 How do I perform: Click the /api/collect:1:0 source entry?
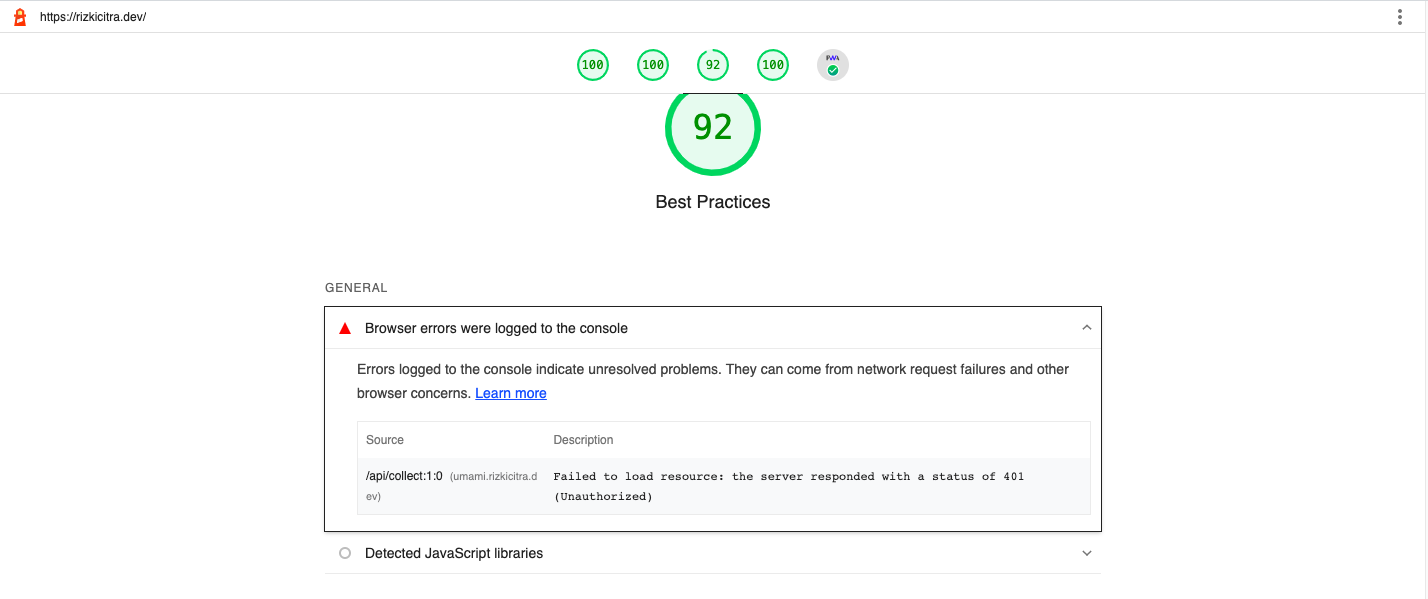pyautogui.click(x=404, y=476)
